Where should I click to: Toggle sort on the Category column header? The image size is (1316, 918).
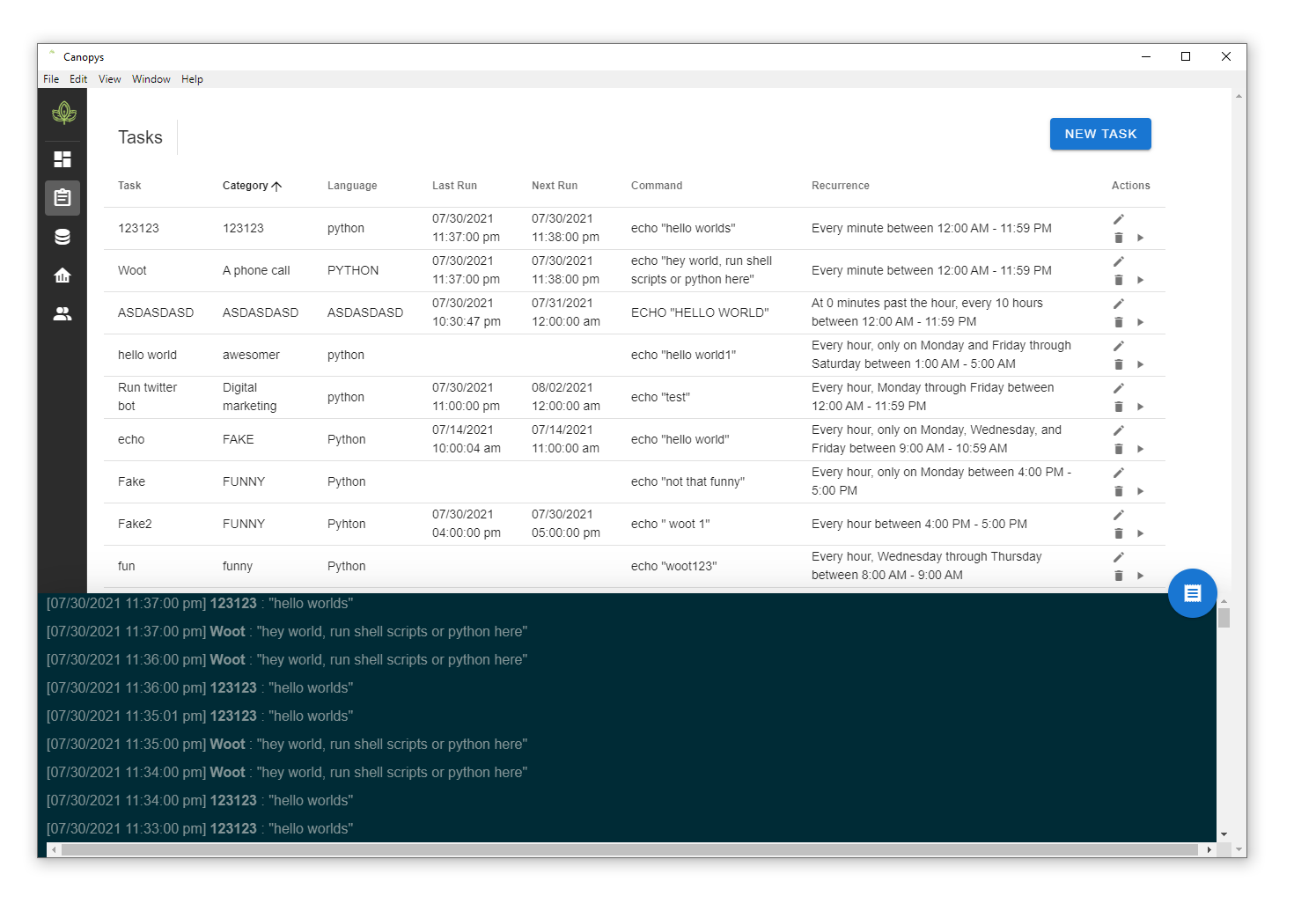pos(252,186)
